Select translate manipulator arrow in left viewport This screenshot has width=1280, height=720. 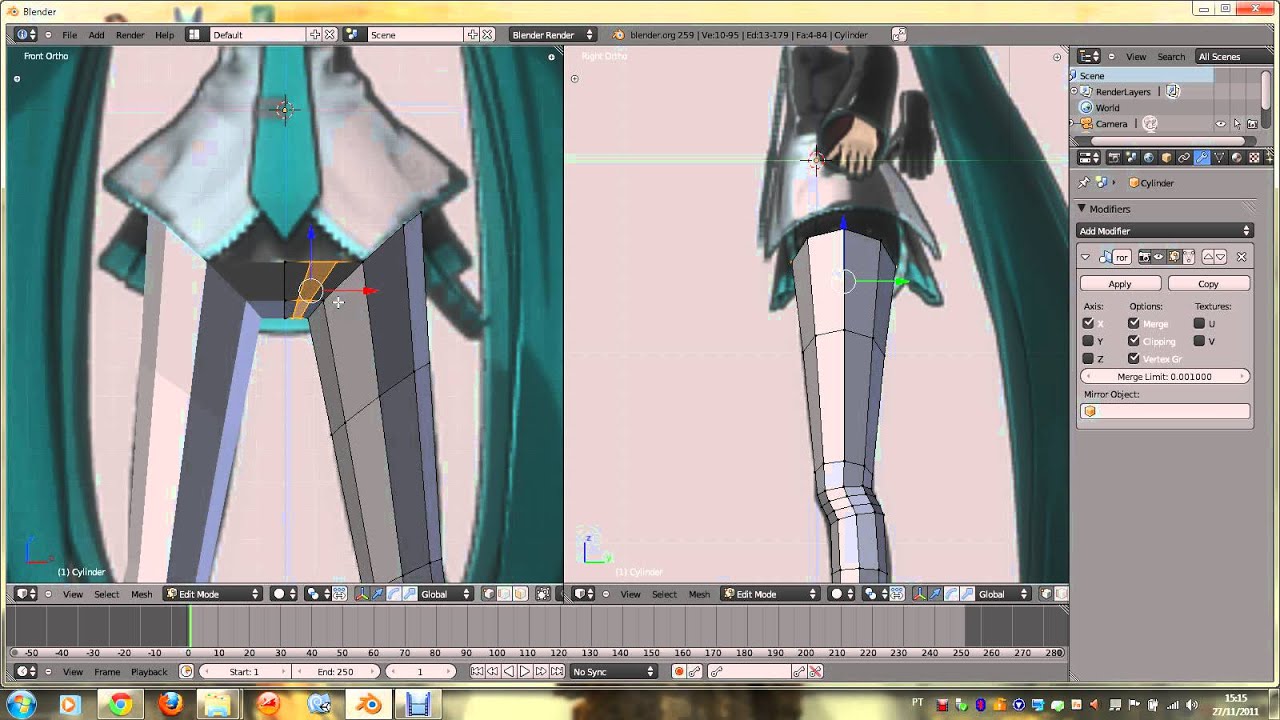378,594
